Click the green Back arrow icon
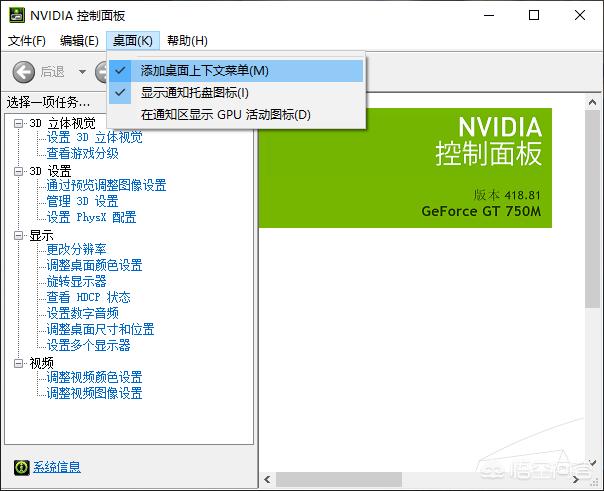Viewport: 604px width, 491px height. (x=23, y=72)
